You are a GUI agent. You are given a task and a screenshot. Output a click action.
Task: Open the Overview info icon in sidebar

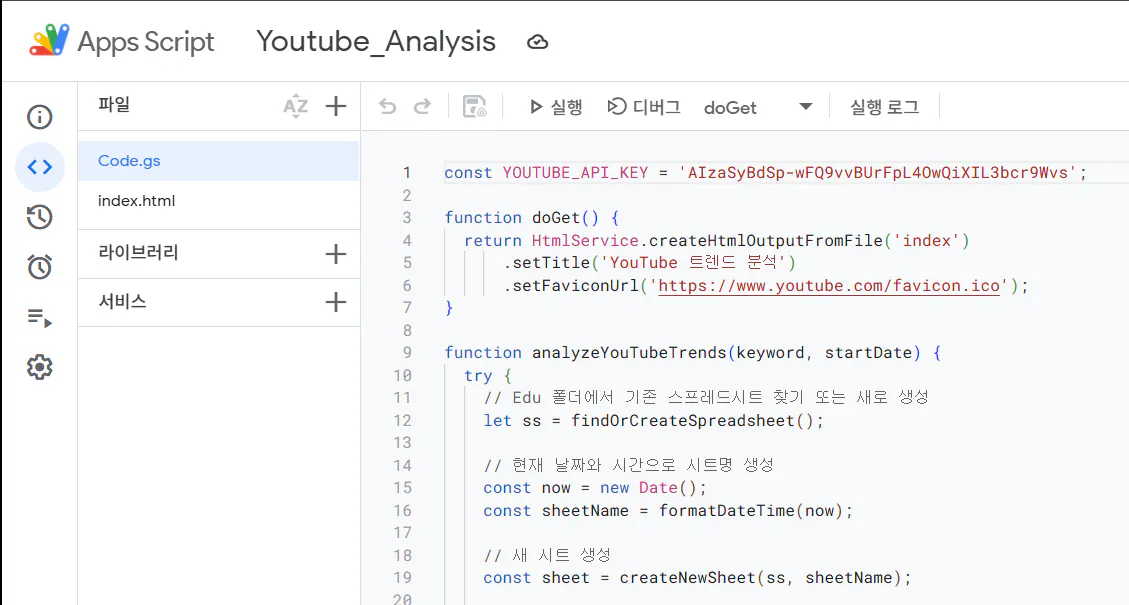click(40, 117)
